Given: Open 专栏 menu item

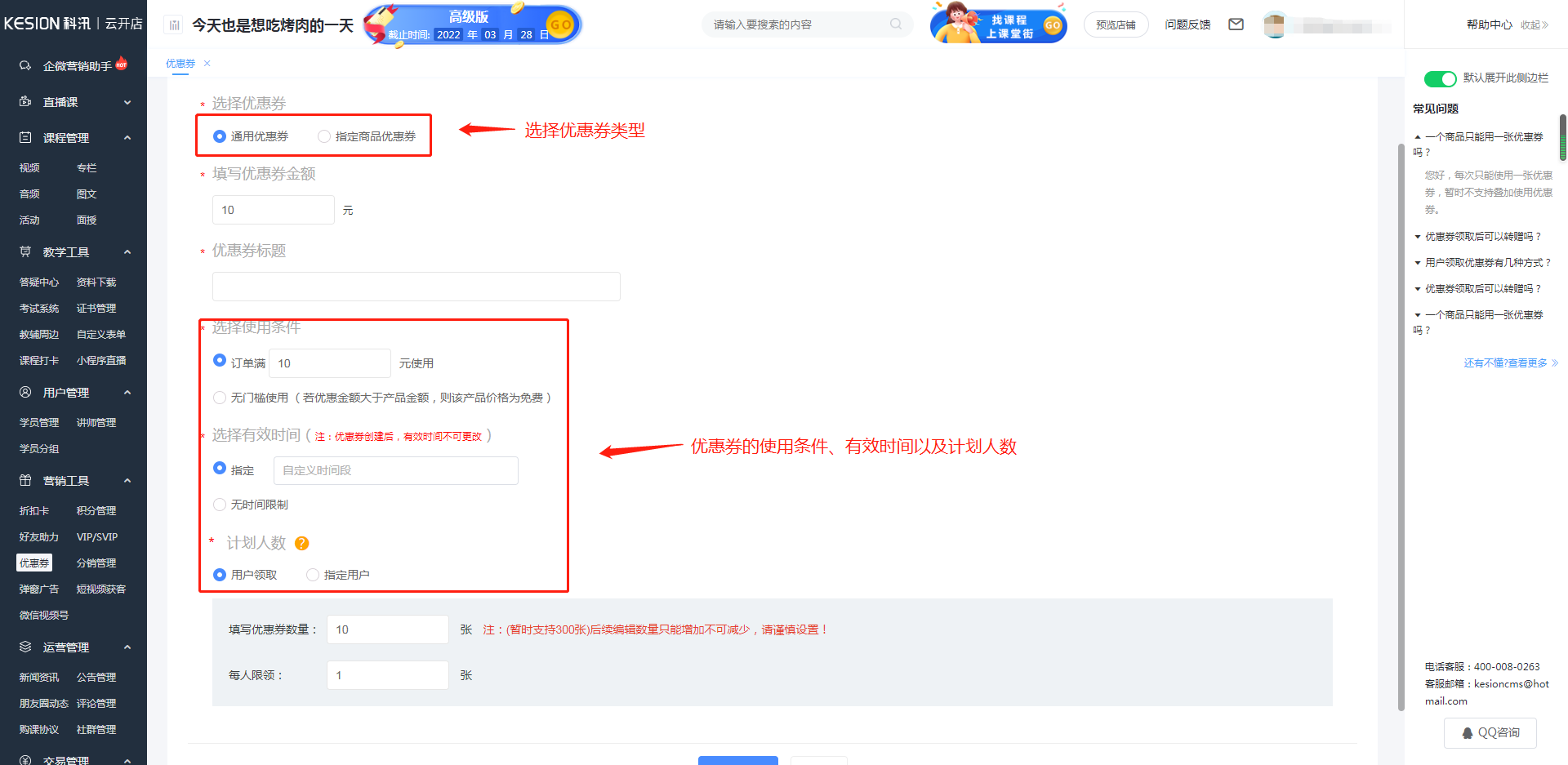Looking at the screenshot, I should [87, 167].
